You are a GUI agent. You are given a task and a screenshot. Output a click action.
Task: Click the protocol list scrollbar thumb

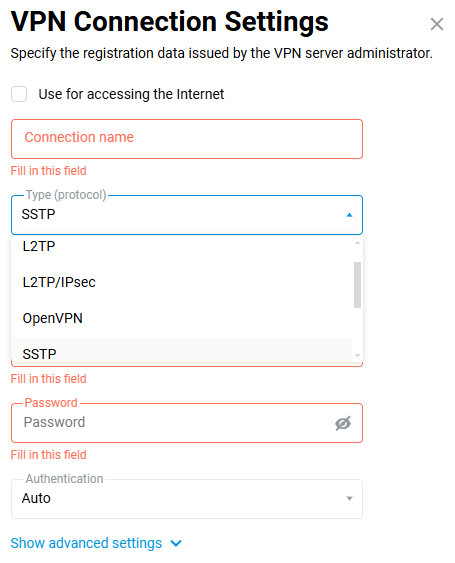pos(357,285)
